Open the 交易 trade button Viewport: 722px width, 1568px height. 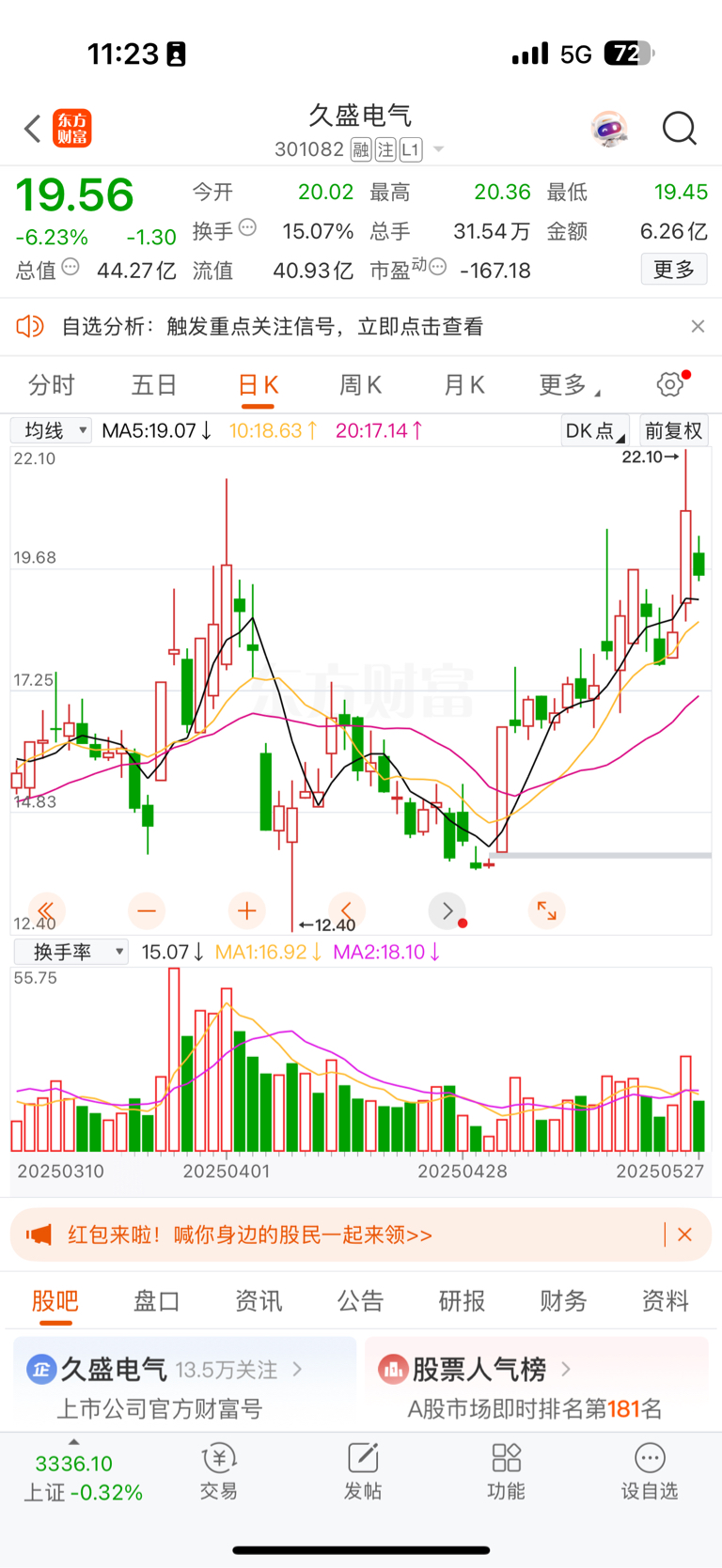(219, 1471)
